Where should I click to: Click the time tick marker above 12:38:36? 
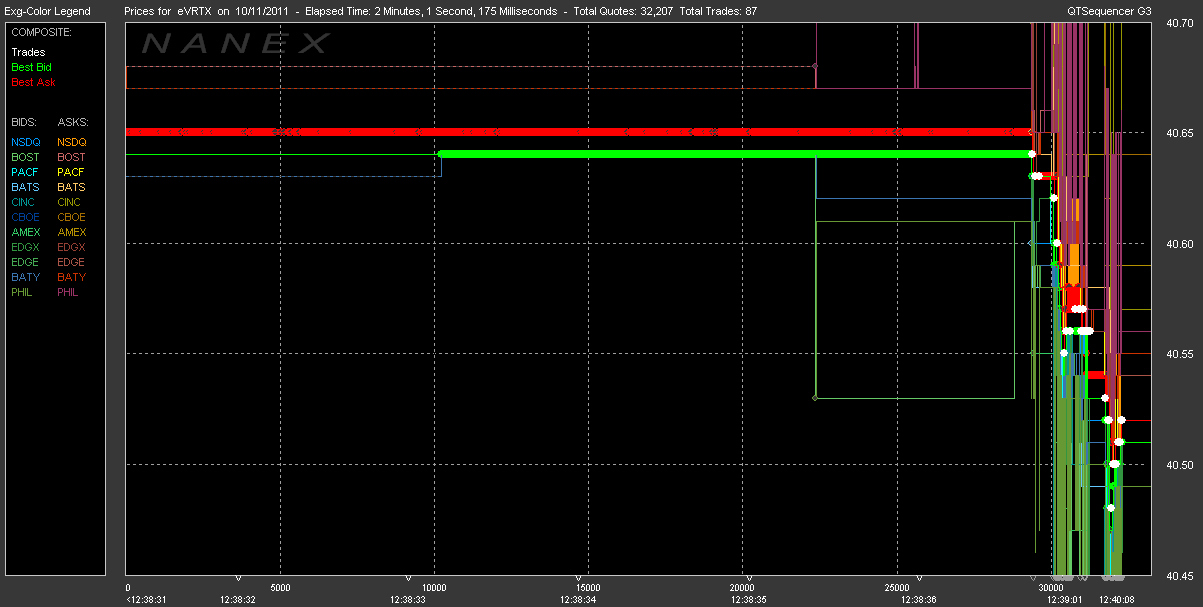click(x=920, y=578)
